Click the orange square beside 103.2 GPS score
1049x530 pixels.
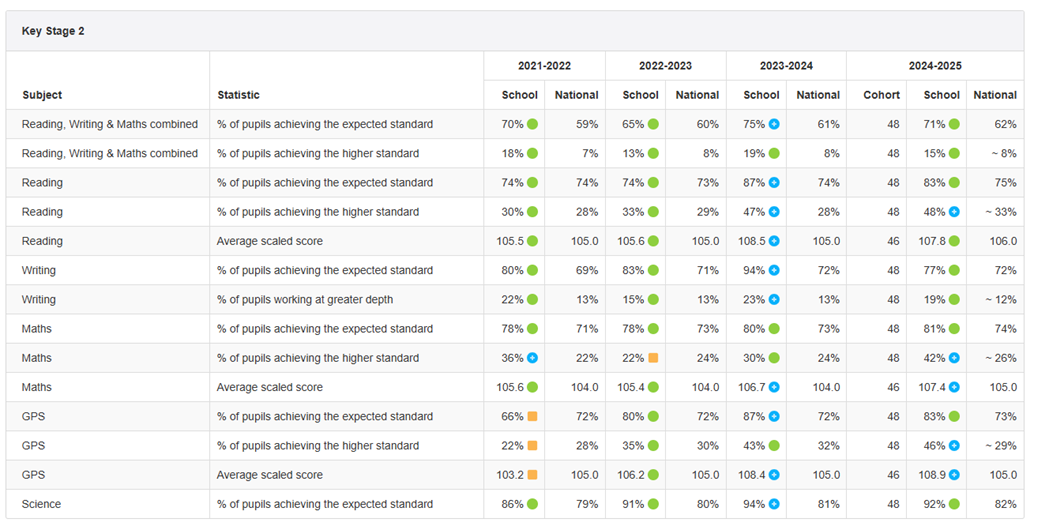pyautogui.click(x=533, y=475)
